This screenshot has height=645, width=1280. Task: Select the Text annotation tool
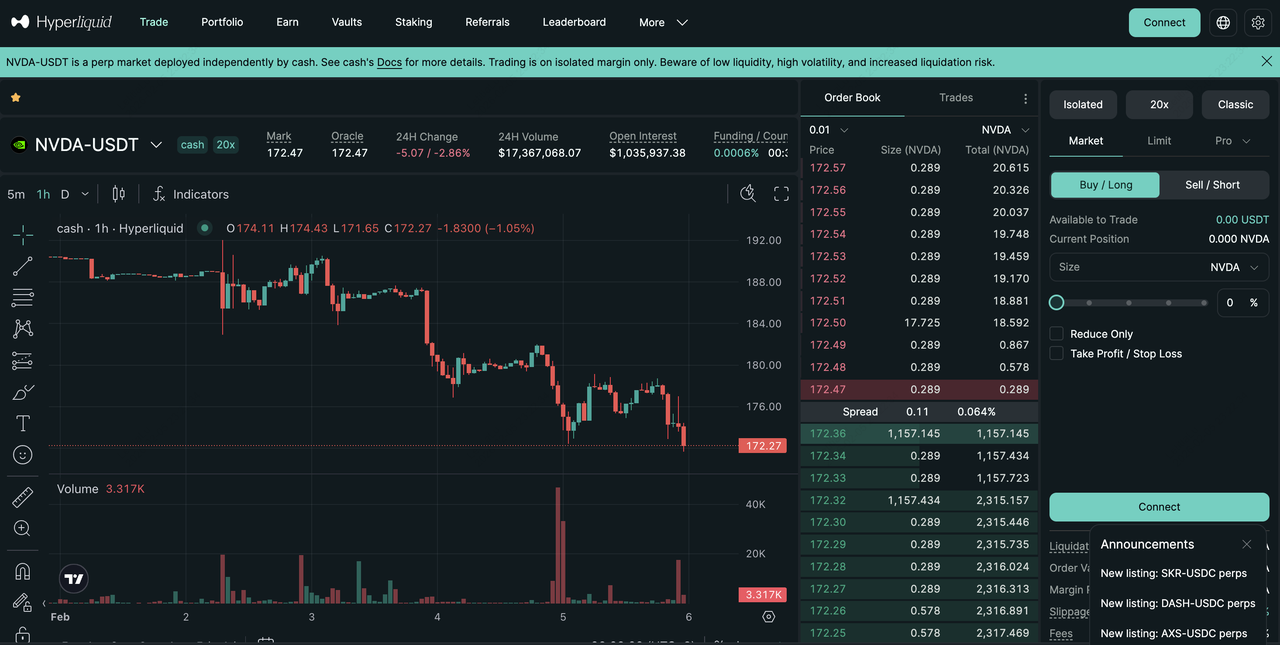click(x=21, y=423)
